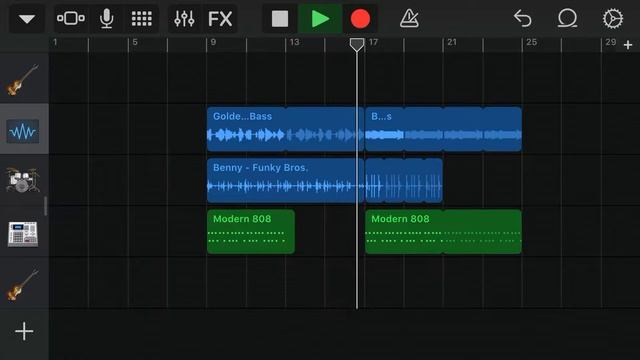Select the audio waveform track header
The image size is (640, 360).
click(x=24, y=129)
